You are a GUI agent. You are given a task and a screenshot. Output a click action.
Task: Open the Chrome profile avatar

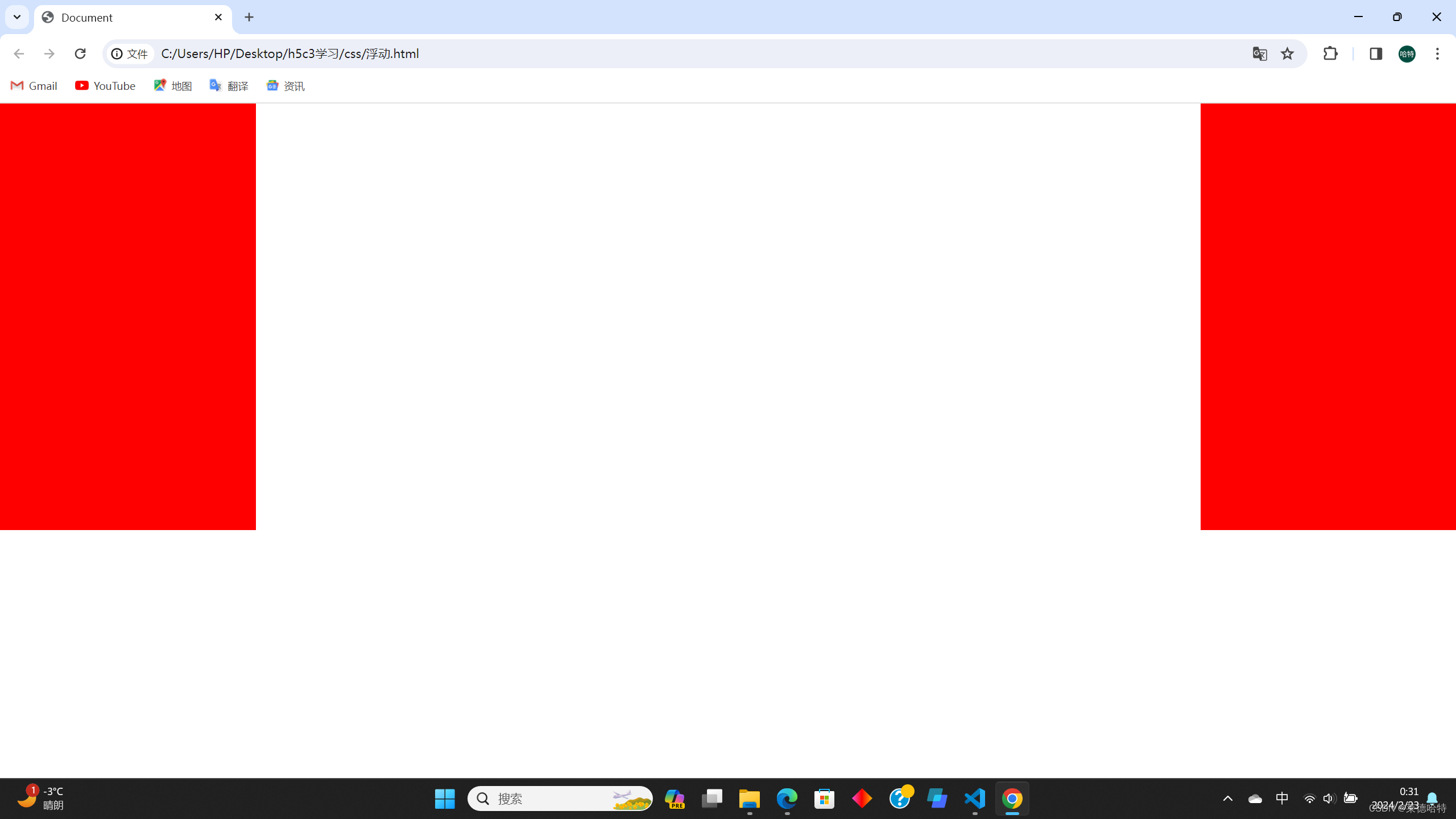click(1407, 53)
